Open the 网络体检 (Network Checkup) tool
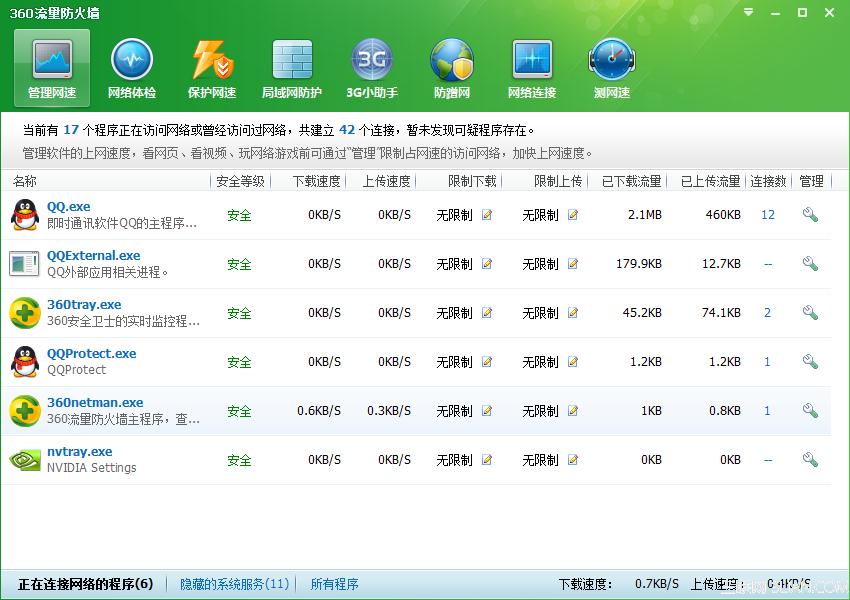The height and width of the screenshot is (600, 850). pos(132,67)
